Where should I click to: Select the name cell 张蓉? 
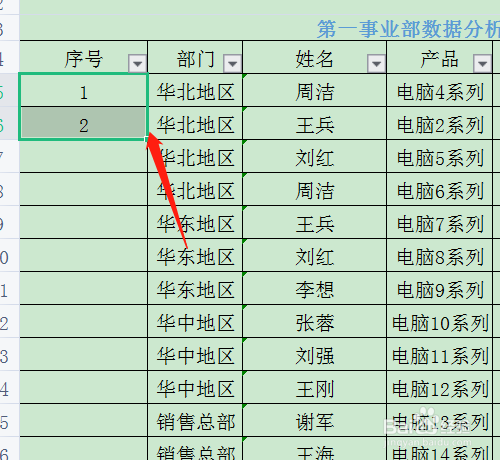pyautogui.click(x=315, y=321)
